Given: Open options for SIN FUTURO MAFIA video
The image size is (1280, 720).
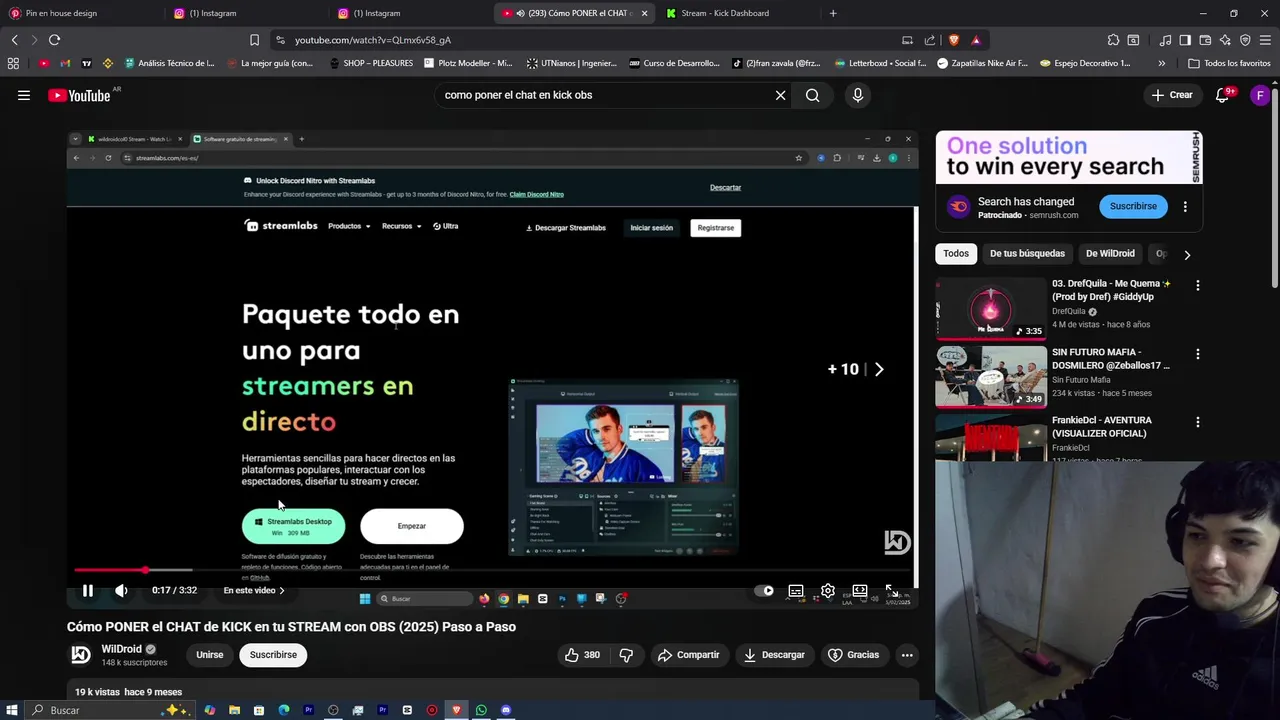Looking at the screenshot, I should pyautogui.click(x=1198, y=354).
